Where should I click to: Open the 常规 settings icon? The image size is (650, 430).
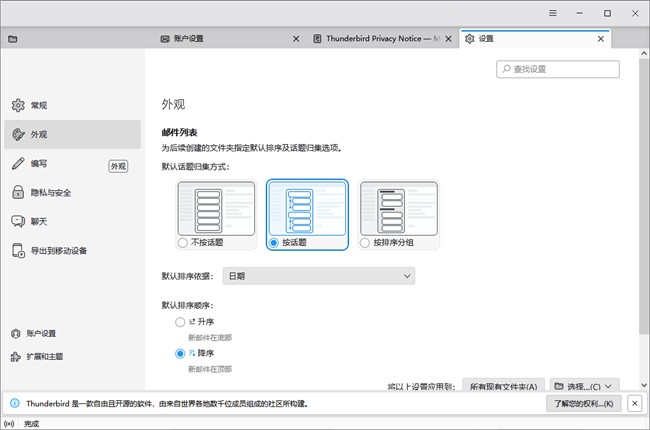[17, 105]
